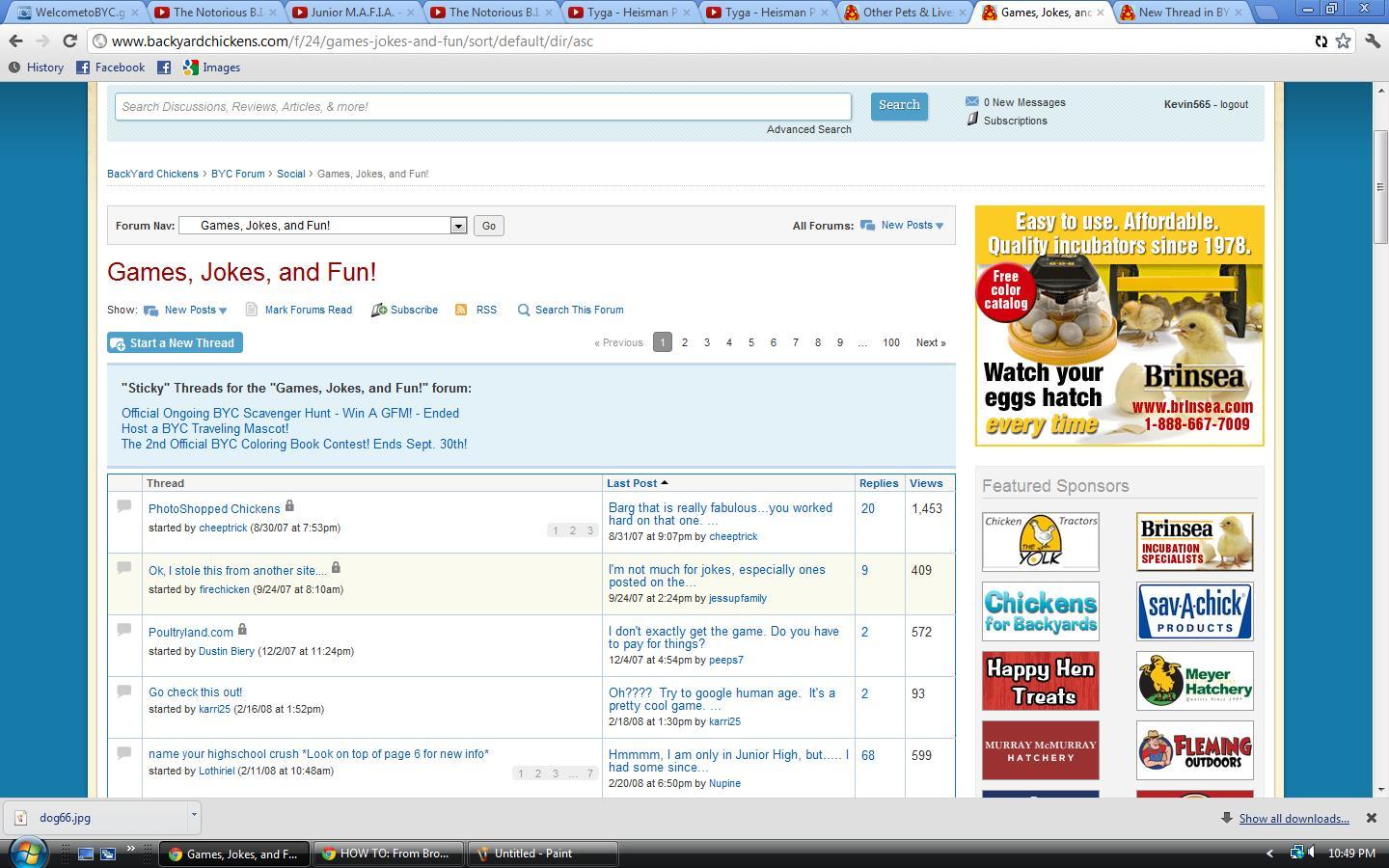Bookmark the page with the star icon
The width and height of the screenshot is (1389, 868).
1343,41
